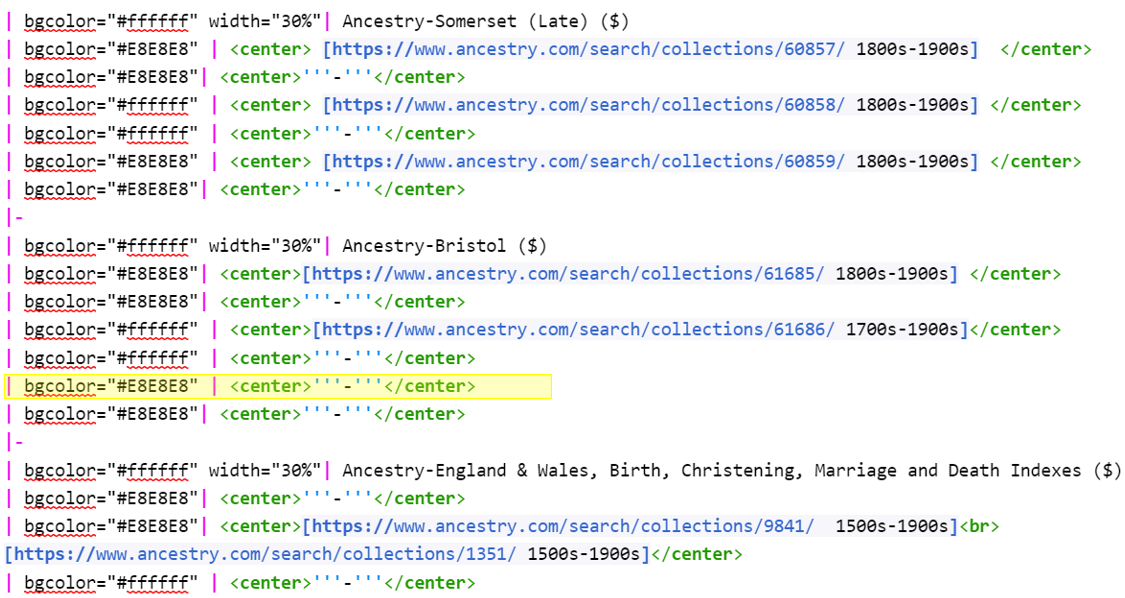Click bgcolor="#E8E8E8" on the 9841 URL line
The width and height of the screenshot is (1125, 598).
tap(111, 527)
